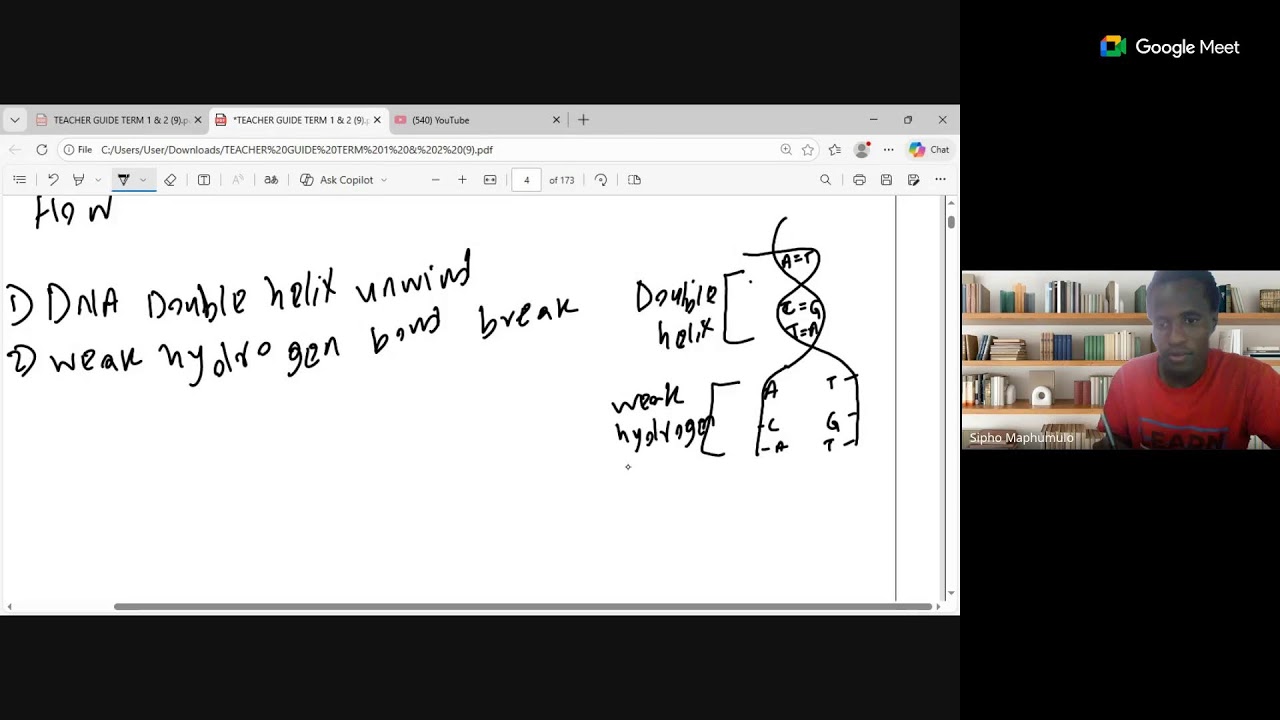Select the active *TEACHER GUIDE TERM tab
This screenshot has height=720, width=1280.
click(x=298, y=120)
